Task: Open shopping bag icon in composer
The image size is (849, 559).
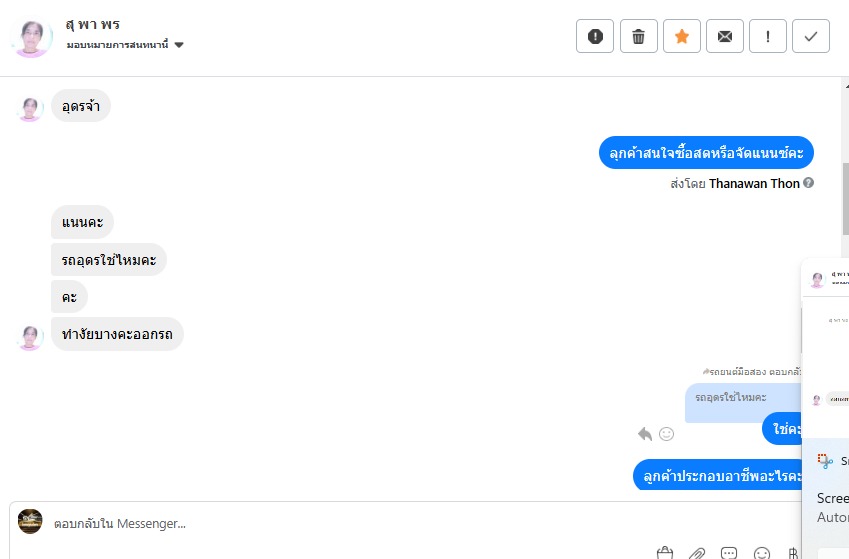Action: 665,552
